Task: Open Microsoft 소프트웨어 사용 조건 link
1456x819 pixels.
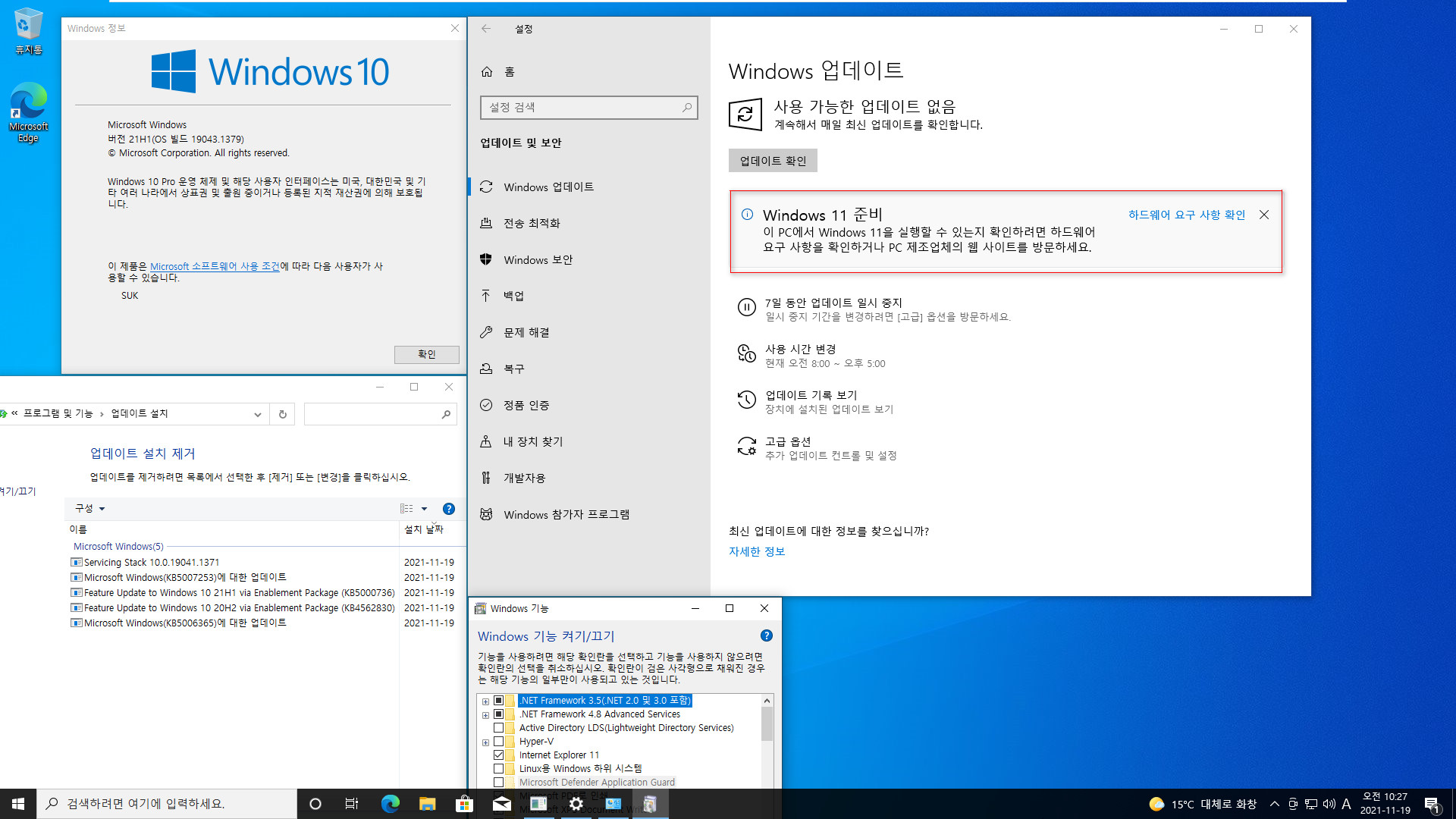Action: point(215,266)
